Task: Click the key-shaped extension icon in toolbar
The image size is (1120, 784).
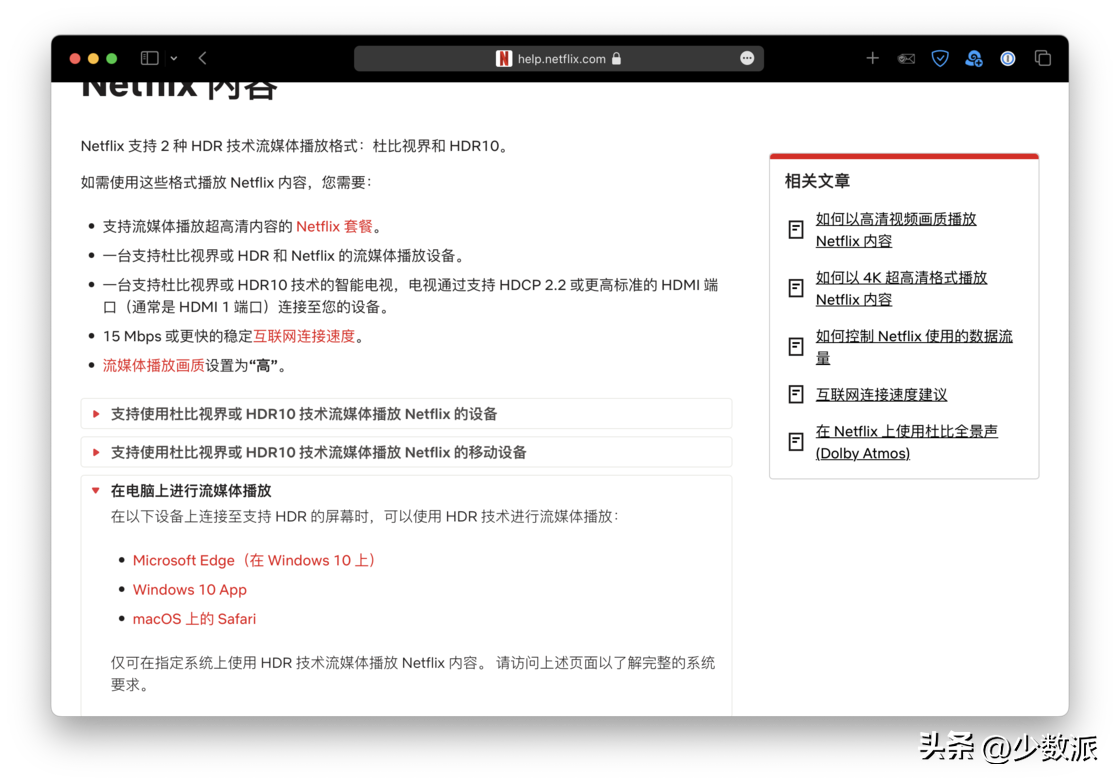Action: coord(906,59)
